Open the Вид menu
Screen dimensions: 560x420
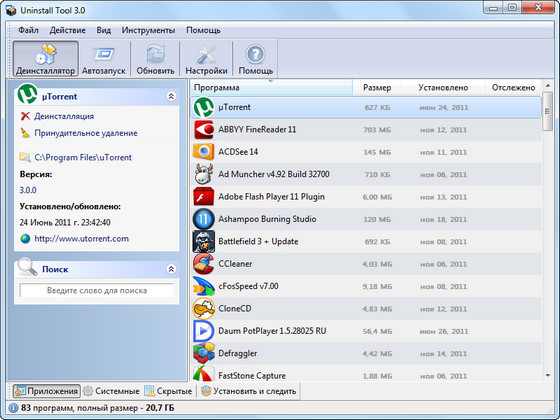tap(104, 30)
